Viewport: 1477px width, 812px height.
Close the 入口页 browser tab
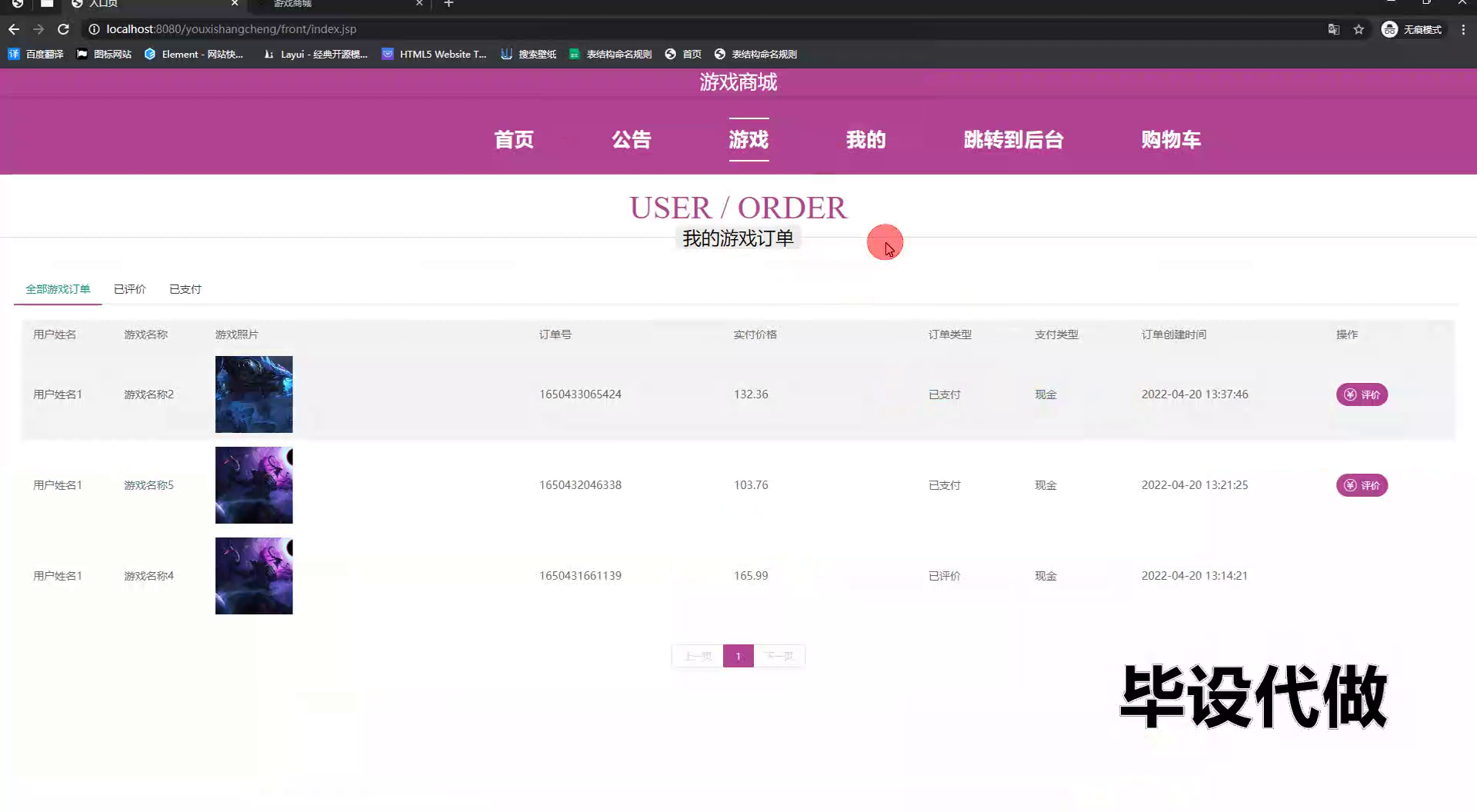(235, 4)
